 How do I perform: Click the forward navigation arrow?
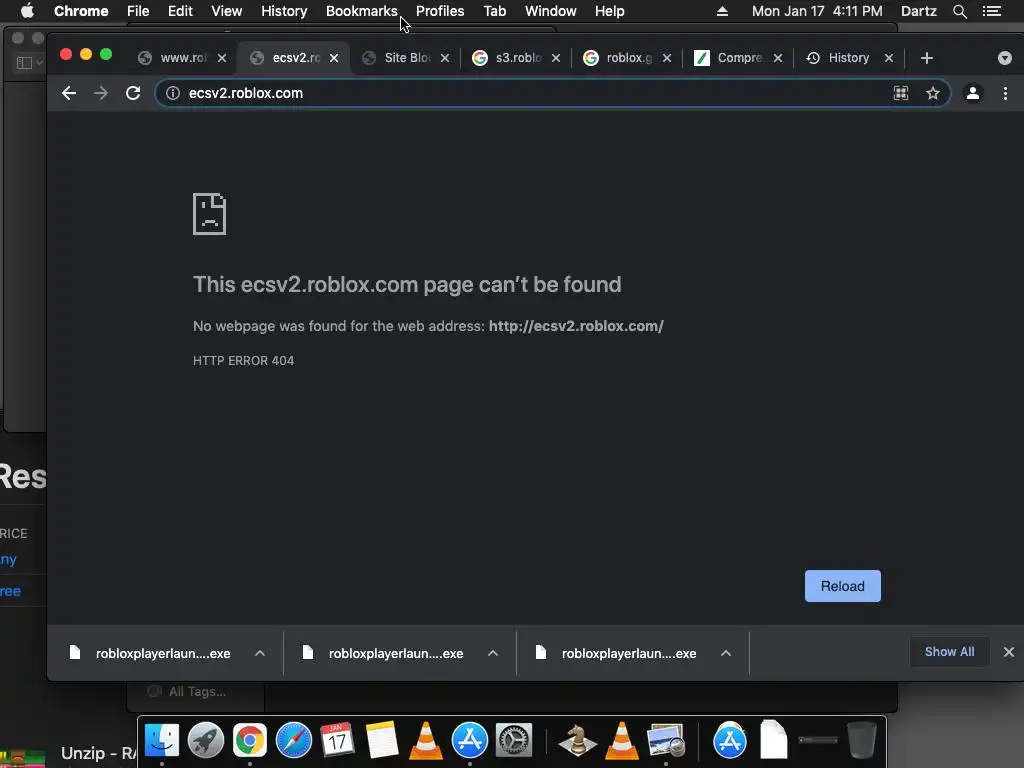[x=101, y=93]
